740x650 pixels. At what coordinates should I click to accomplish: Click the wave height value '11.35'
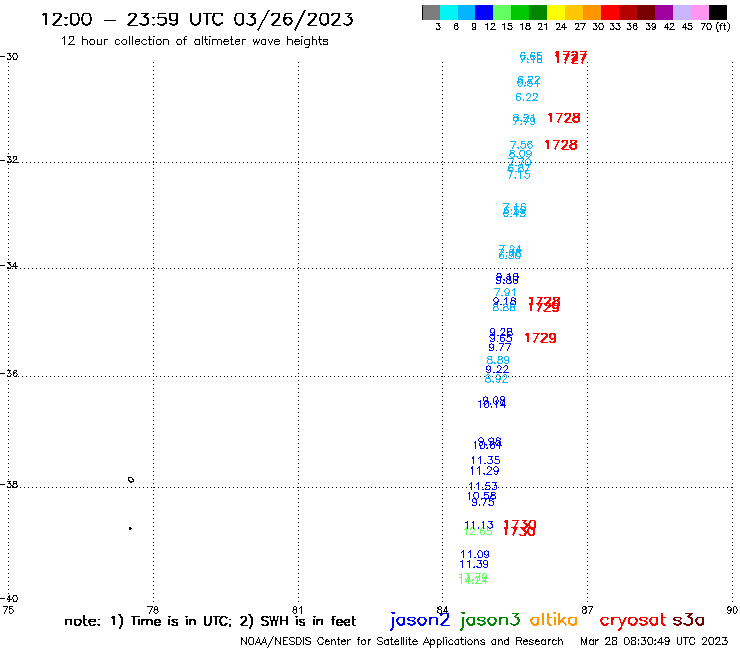pos(486,460)
